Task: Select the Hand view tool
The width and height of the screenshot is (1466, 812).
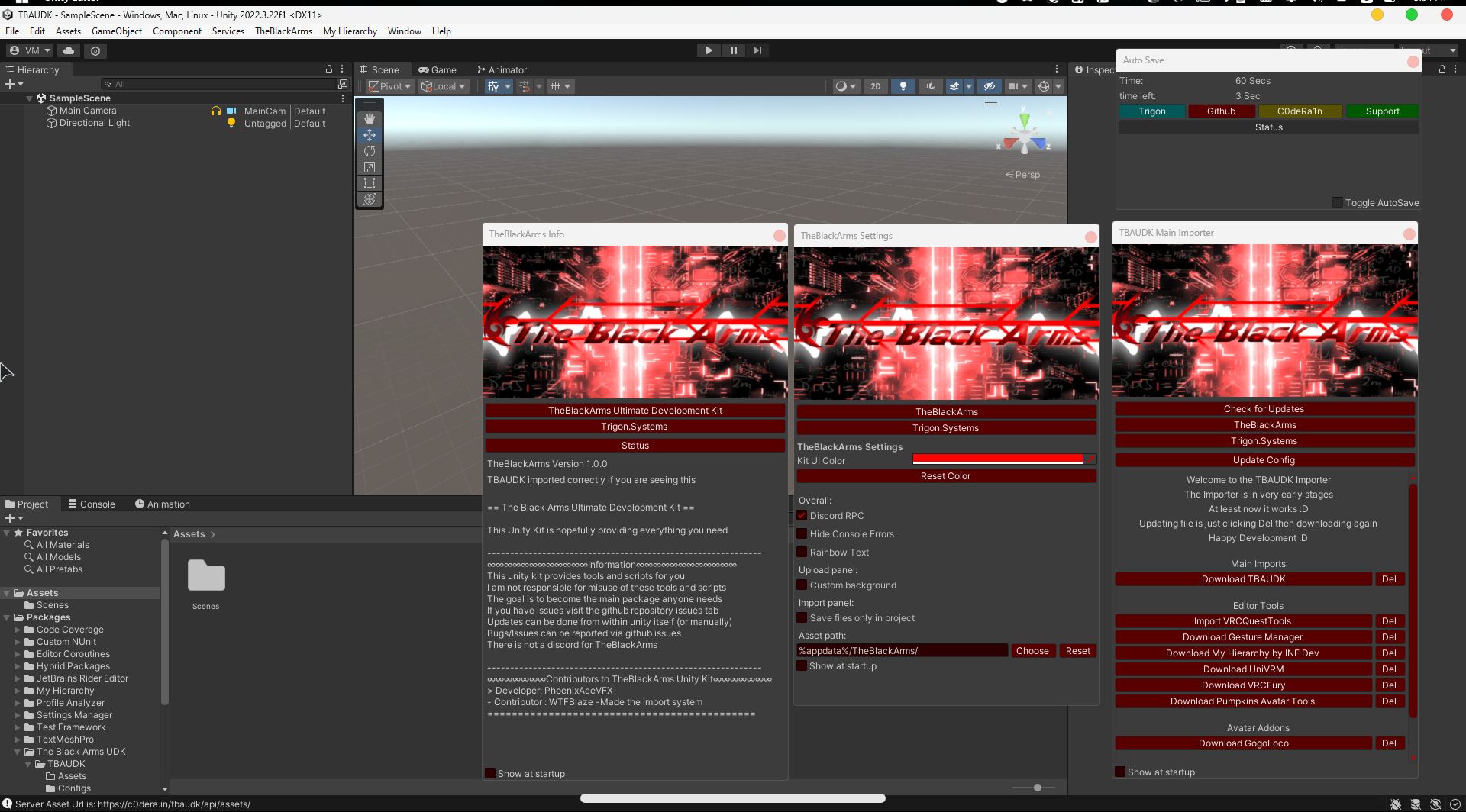Action: coord(370,119)
